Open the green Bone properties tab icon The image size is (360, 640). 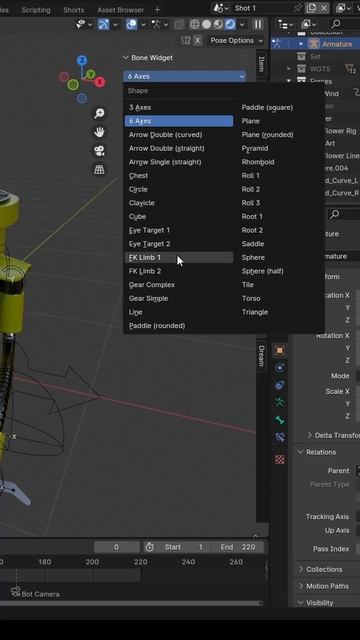280,420
